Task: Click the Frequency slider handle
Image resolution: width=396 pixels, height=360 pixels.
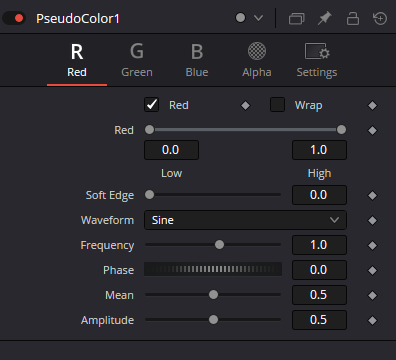Action: 219,245
